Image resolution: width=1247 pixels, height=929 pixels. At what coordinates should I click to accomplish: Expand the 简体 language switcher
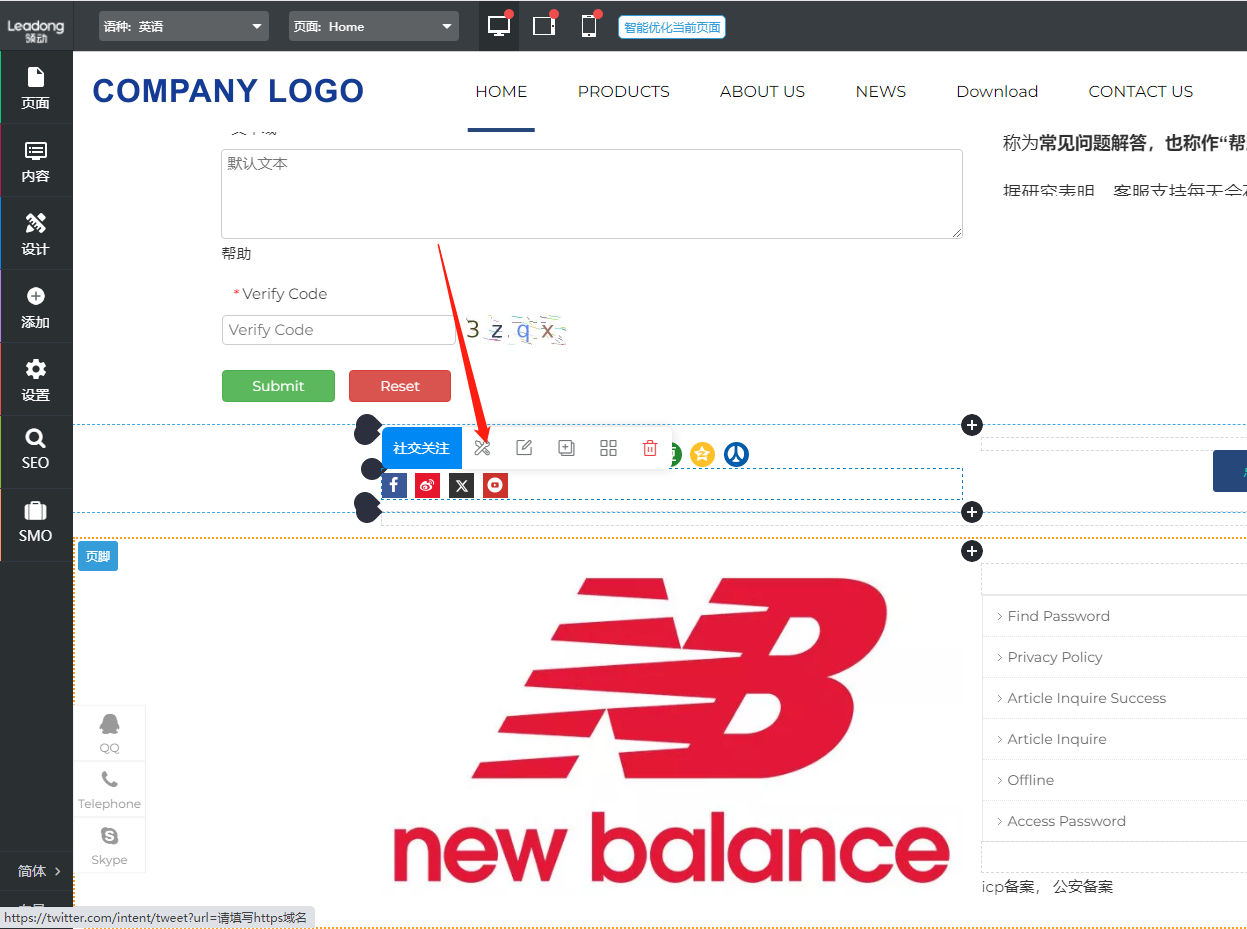tap(38, 871)
